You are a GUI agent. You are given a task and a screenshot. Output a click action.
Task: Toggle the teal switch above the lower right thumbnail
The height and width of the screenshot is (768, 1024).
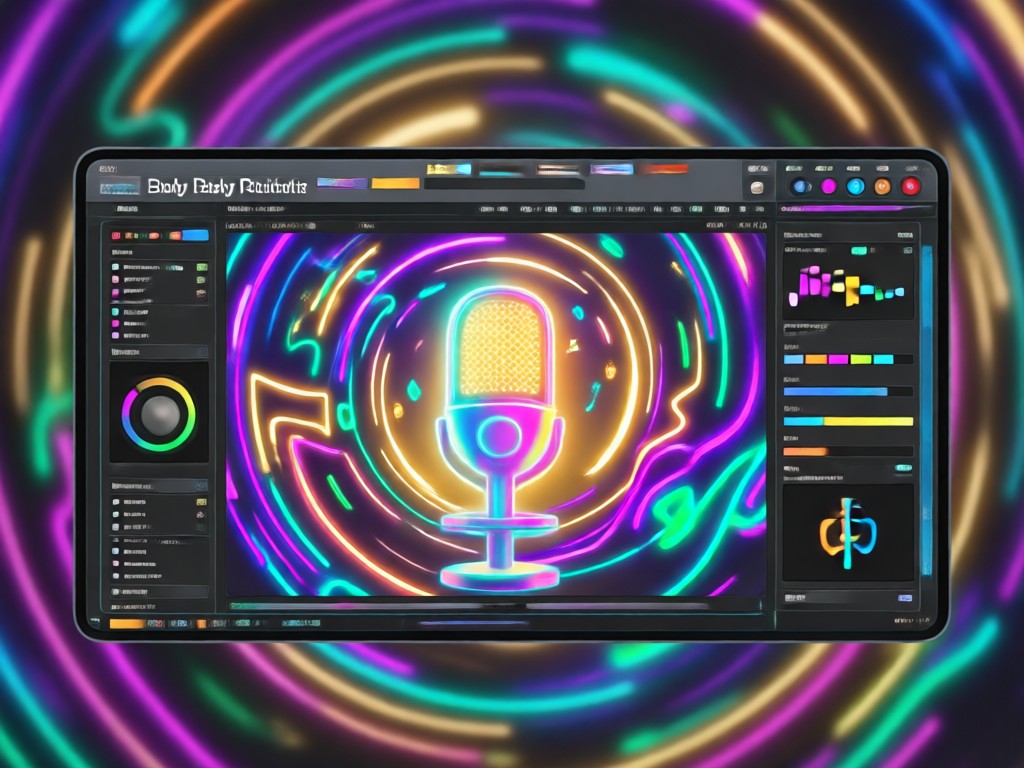pos(904,468)
